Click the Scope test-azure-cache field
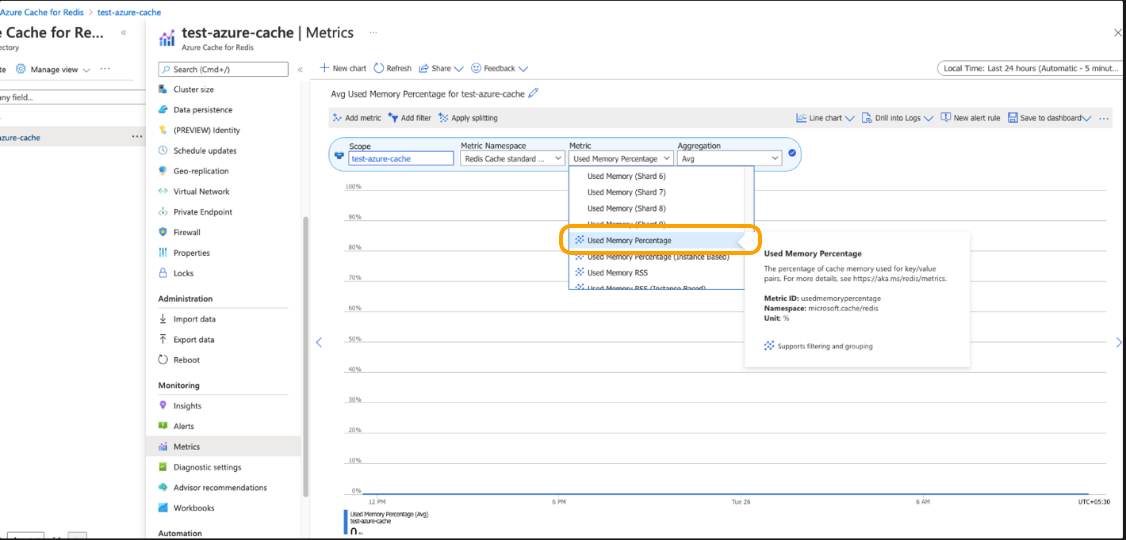 [401, 159]
